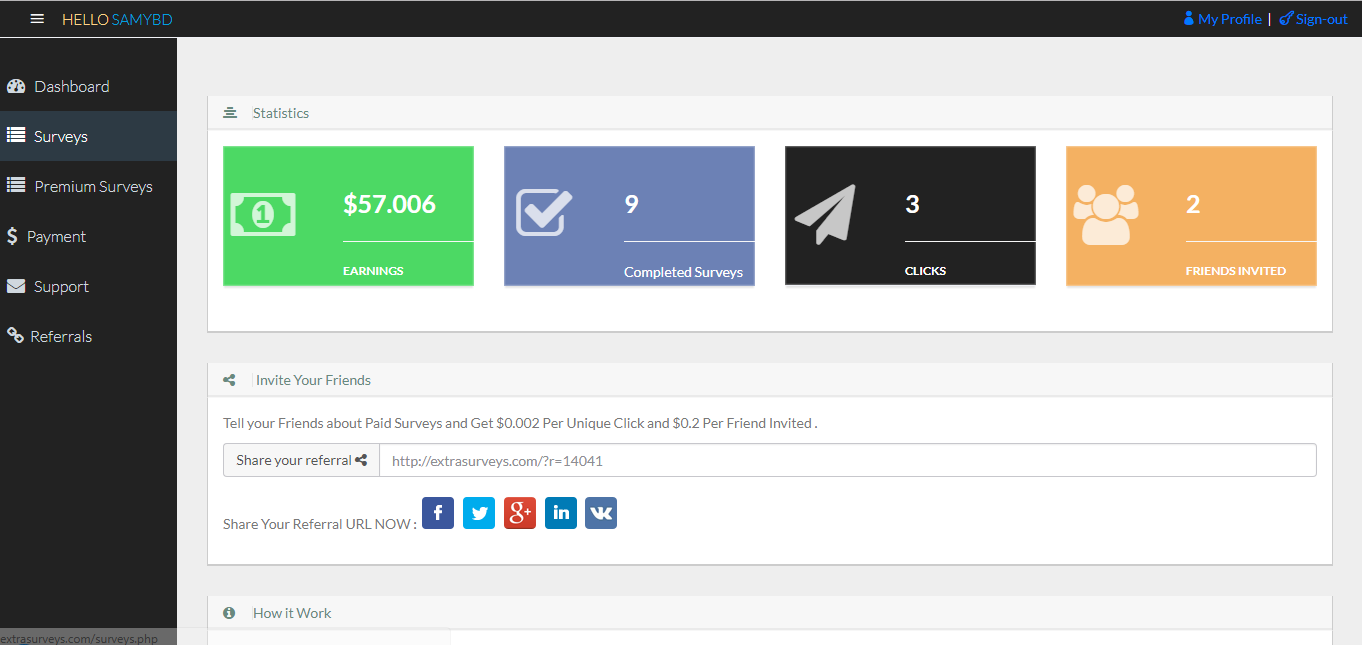Click the friends invited group icon

click(1105, 214)
